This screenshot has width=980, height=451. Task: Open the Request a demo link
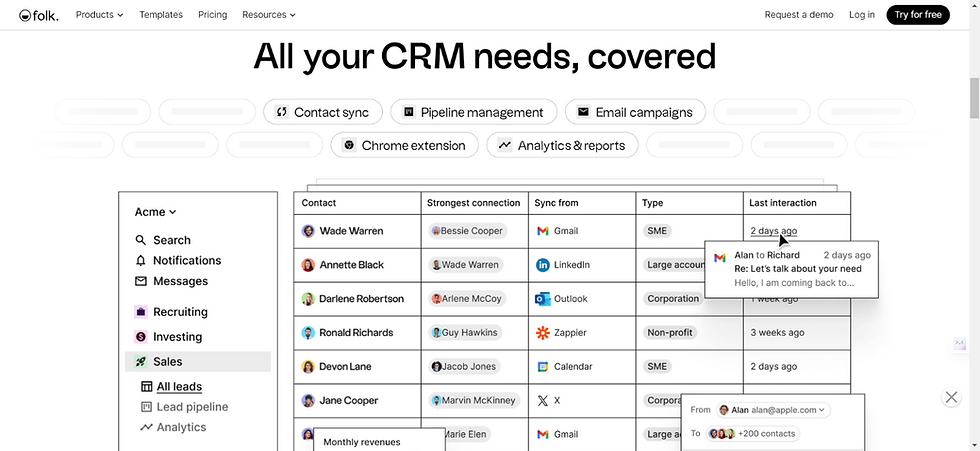(799, 15)
